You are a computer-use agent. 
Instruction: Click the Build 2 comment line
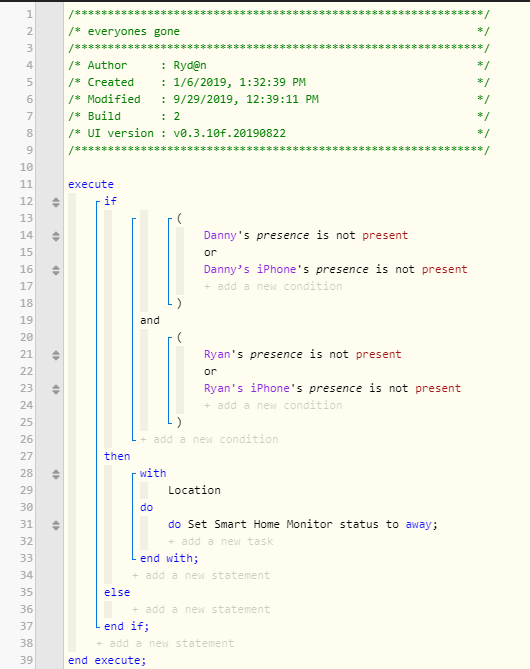click(279, 116)
